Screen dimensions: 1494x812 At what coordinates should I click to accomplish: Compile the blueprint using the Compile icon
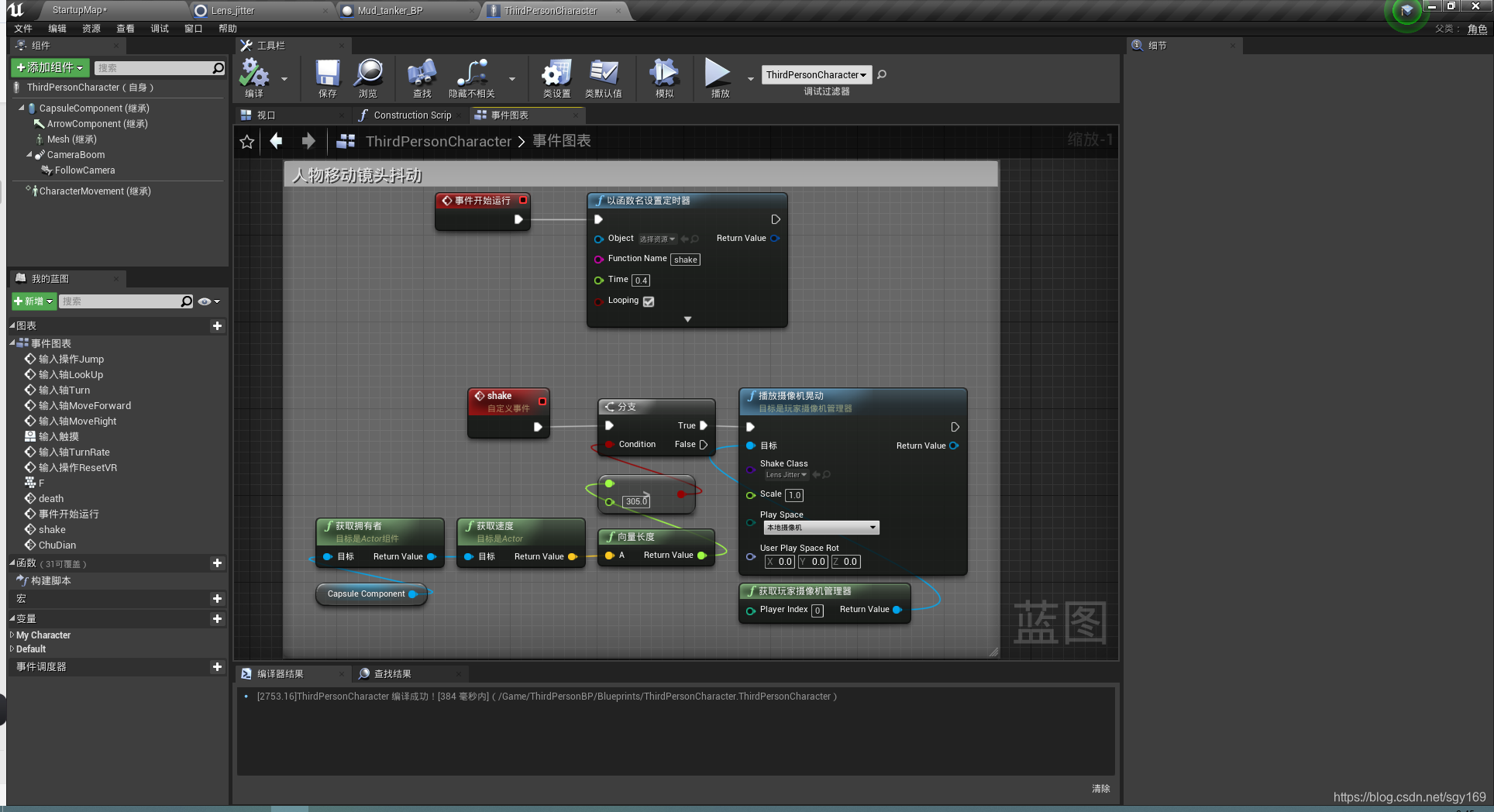(x=256, y=77)
